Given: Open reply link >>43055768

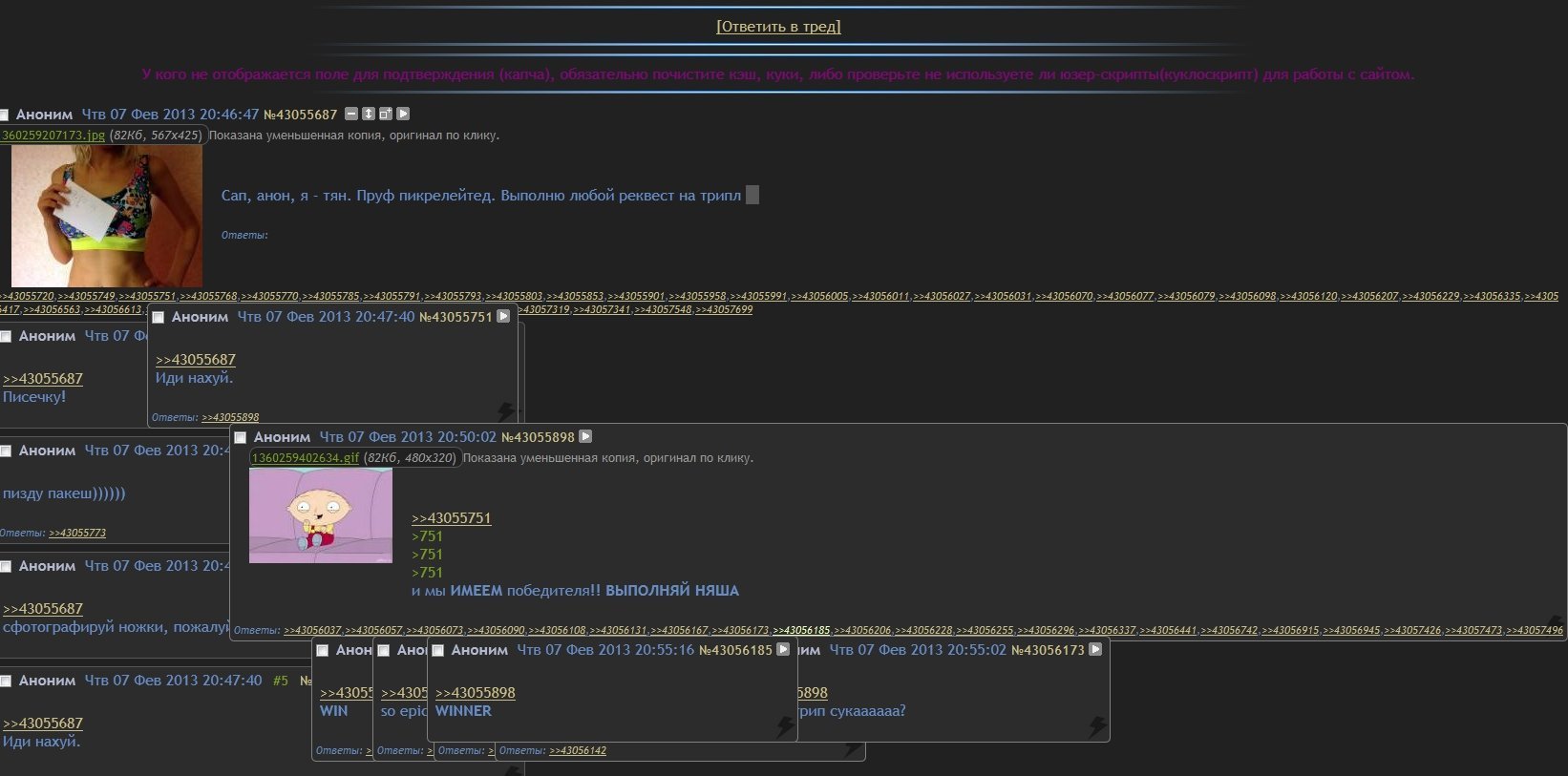Looking at the screenshot, I should click(x=208, y=297).
